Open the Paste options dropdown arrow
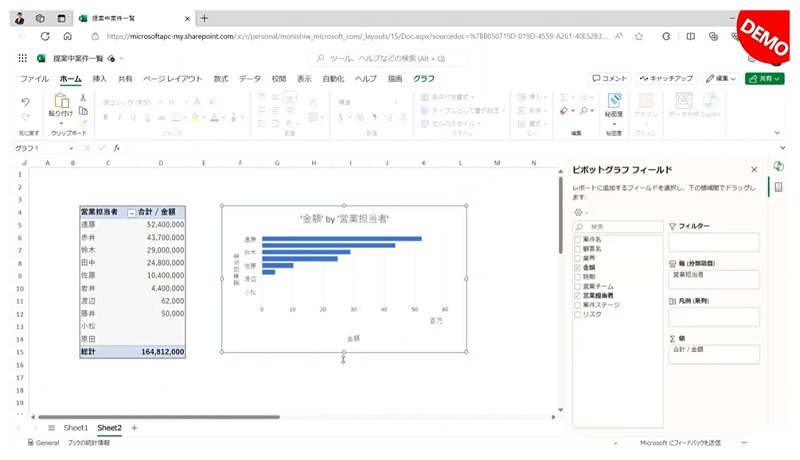 tap(61, 123)
